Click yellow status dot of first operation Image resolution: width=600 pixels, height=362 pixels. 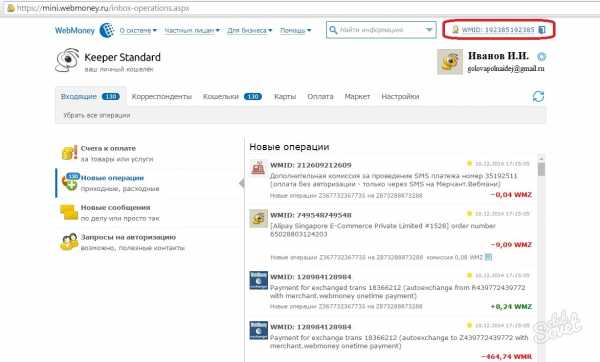tap(470, 163)
